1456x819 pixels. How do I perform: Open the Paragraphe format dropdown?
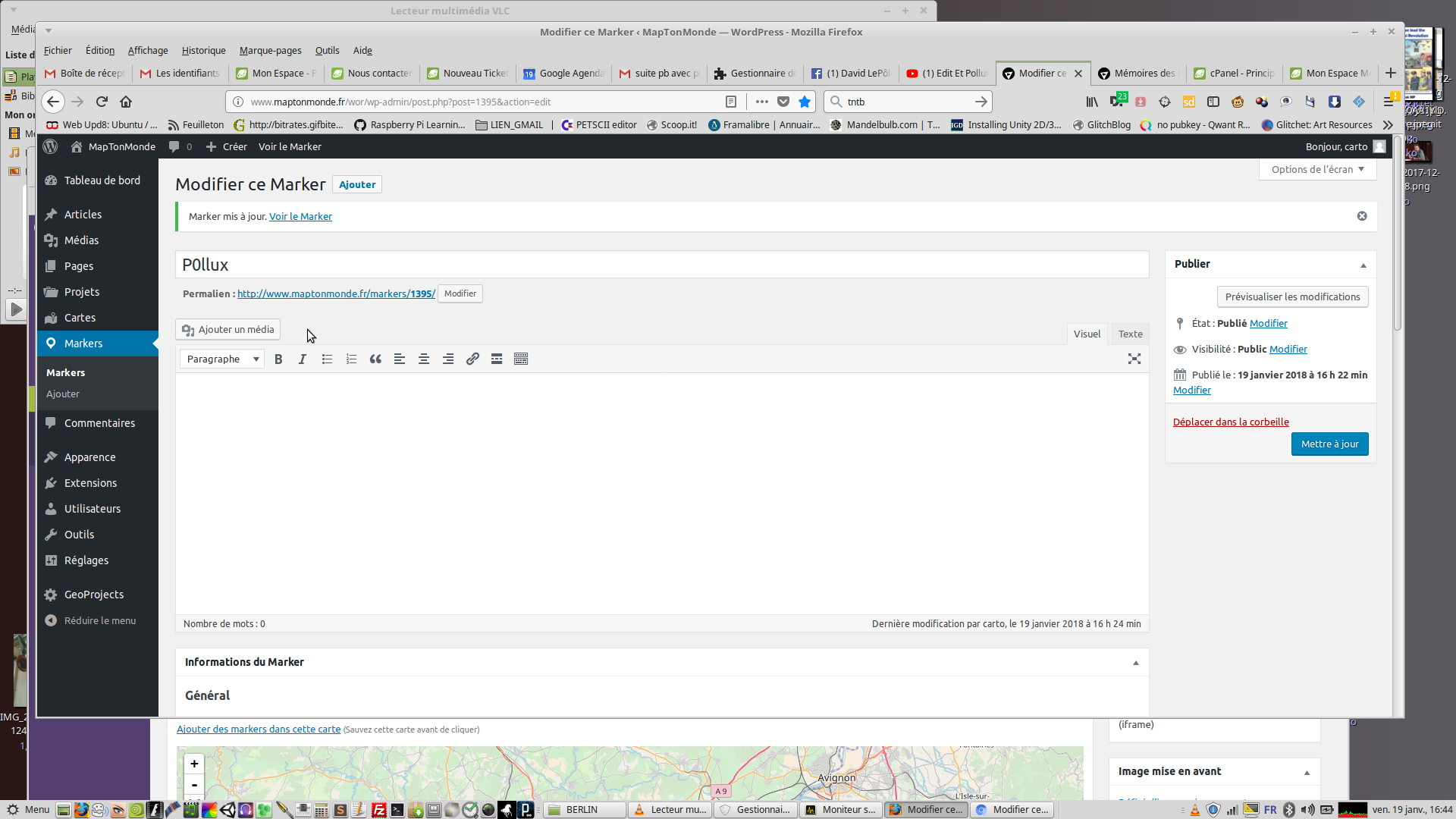(x=222, y=359)
